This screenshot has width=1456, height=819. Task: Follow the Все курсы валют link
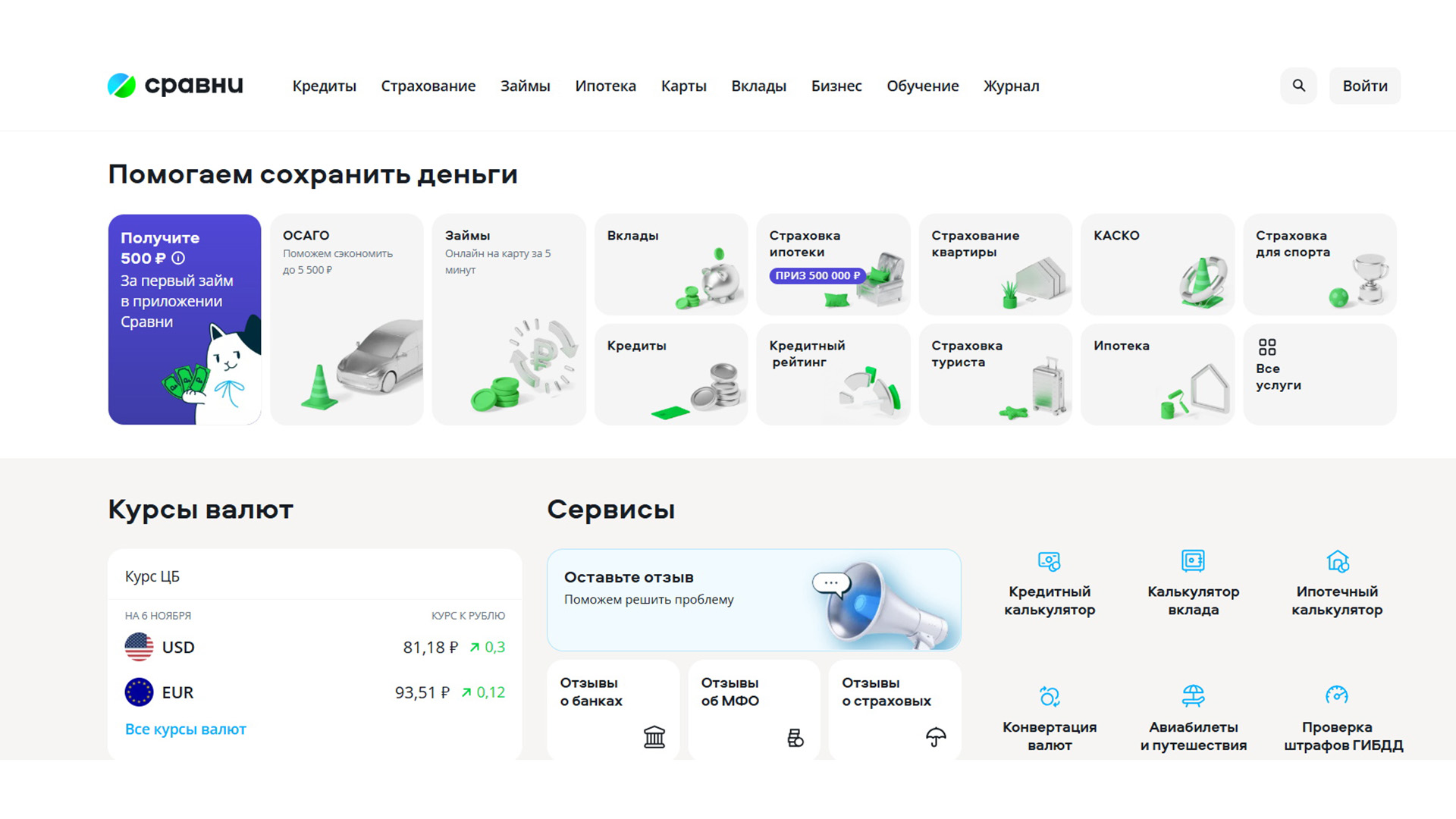point(185,730)
